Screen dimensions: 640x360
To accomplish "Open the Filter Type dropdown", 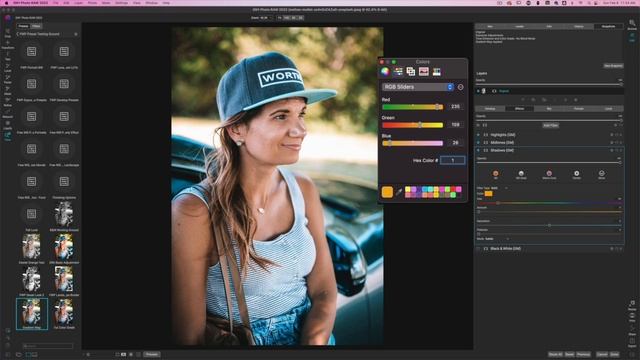I will pos(497,188).
